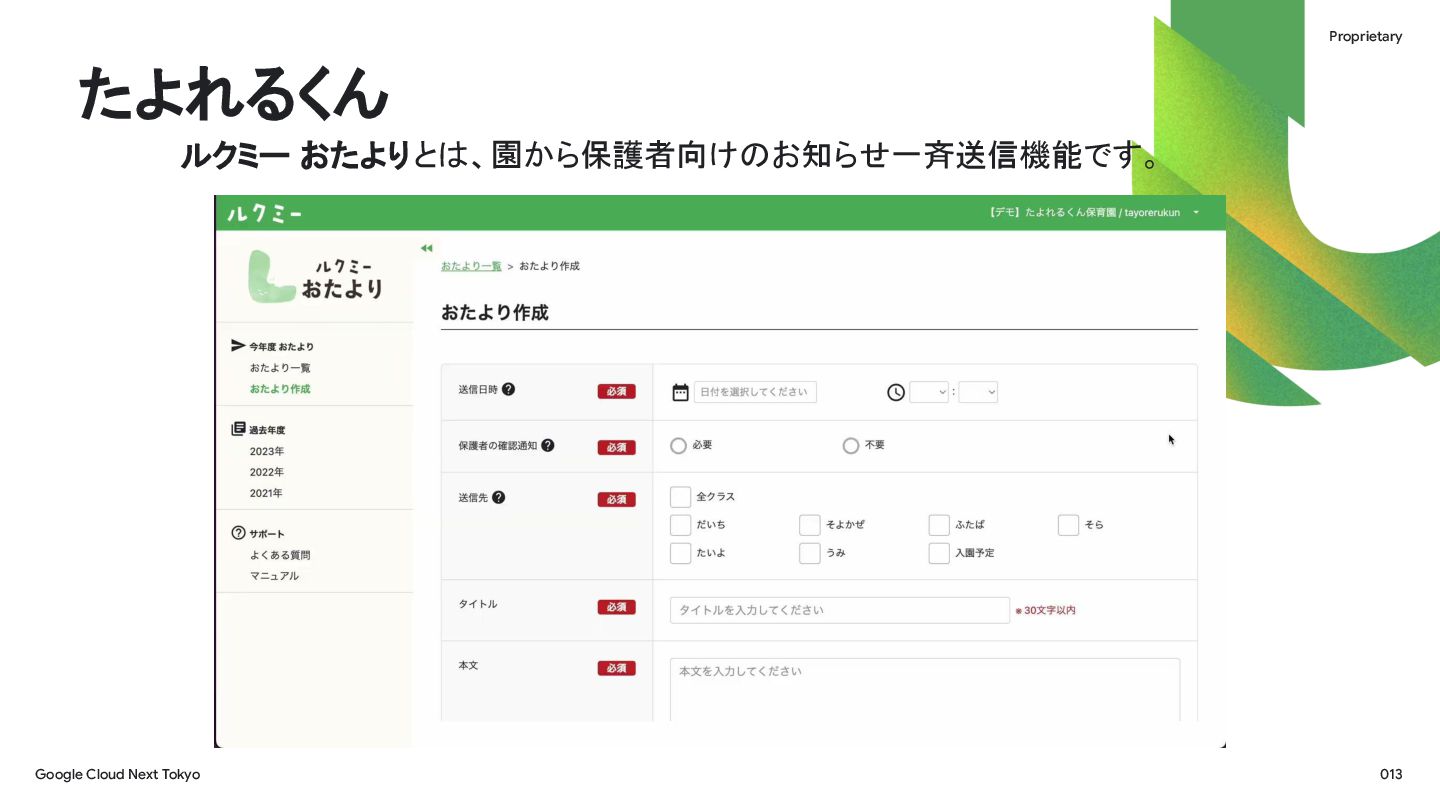Check the だいち class checkbox
The width and height of the screenshot is (1440, 810).
tap(681, 525)
